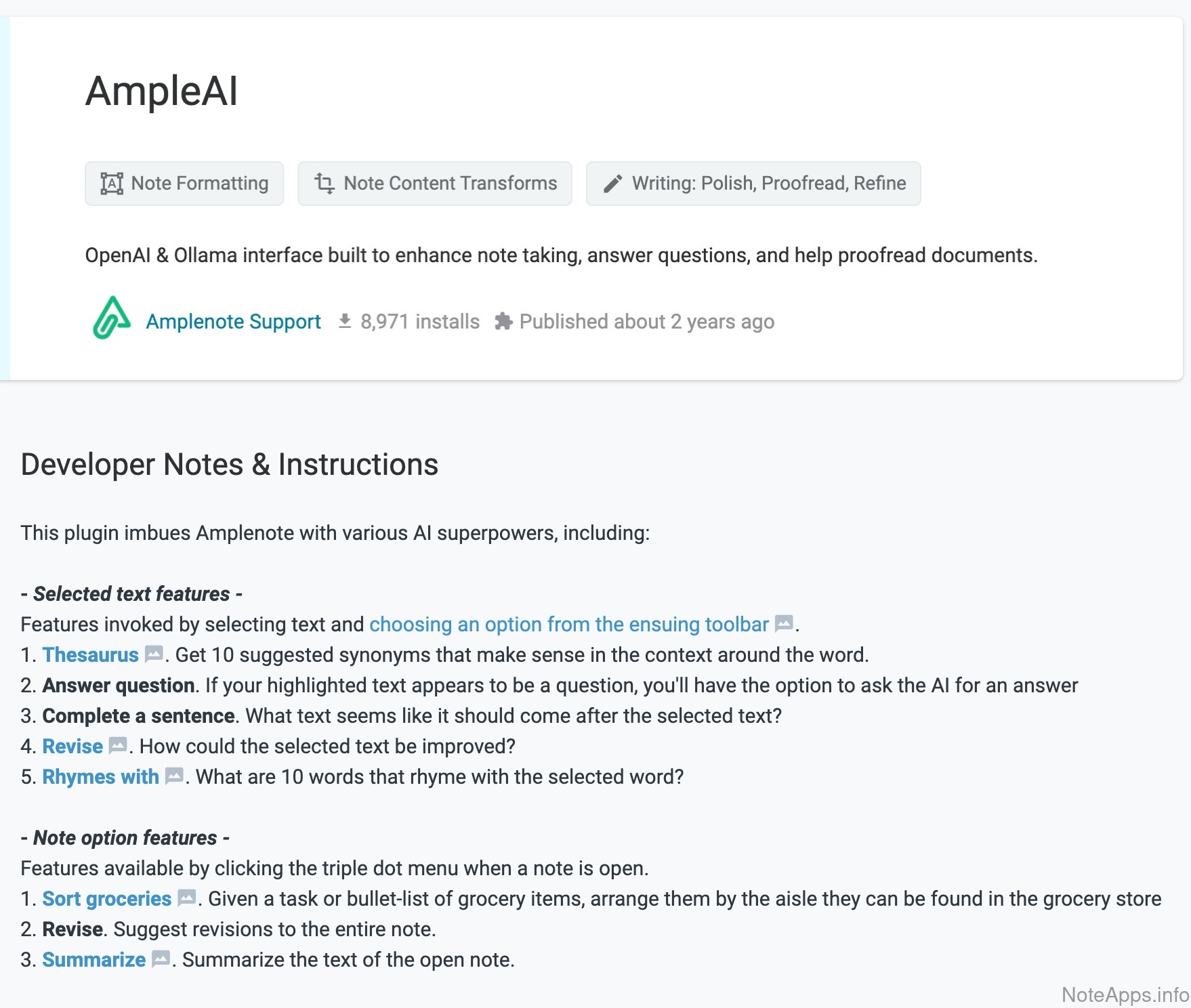Open the Summarize link
The image size is (1191, 1008).
[93, 959]
